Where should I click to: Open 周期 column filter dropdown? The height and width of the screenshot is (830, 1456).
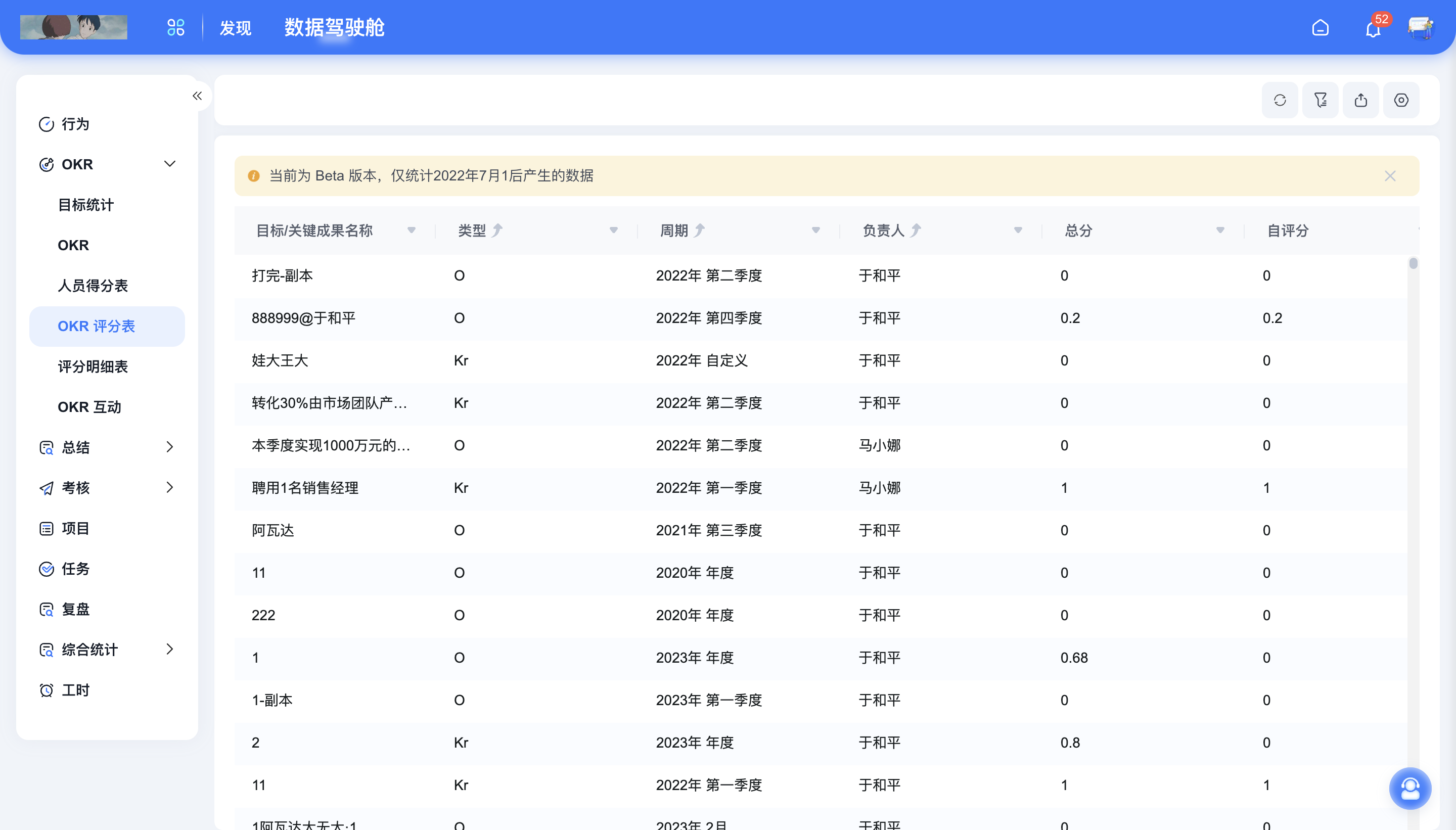point(816,230)
